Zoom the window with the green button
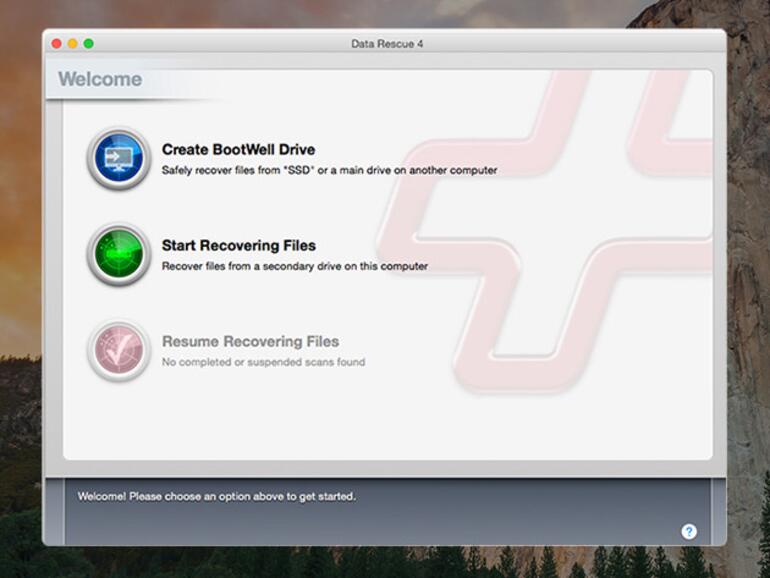 pos(88,44)
